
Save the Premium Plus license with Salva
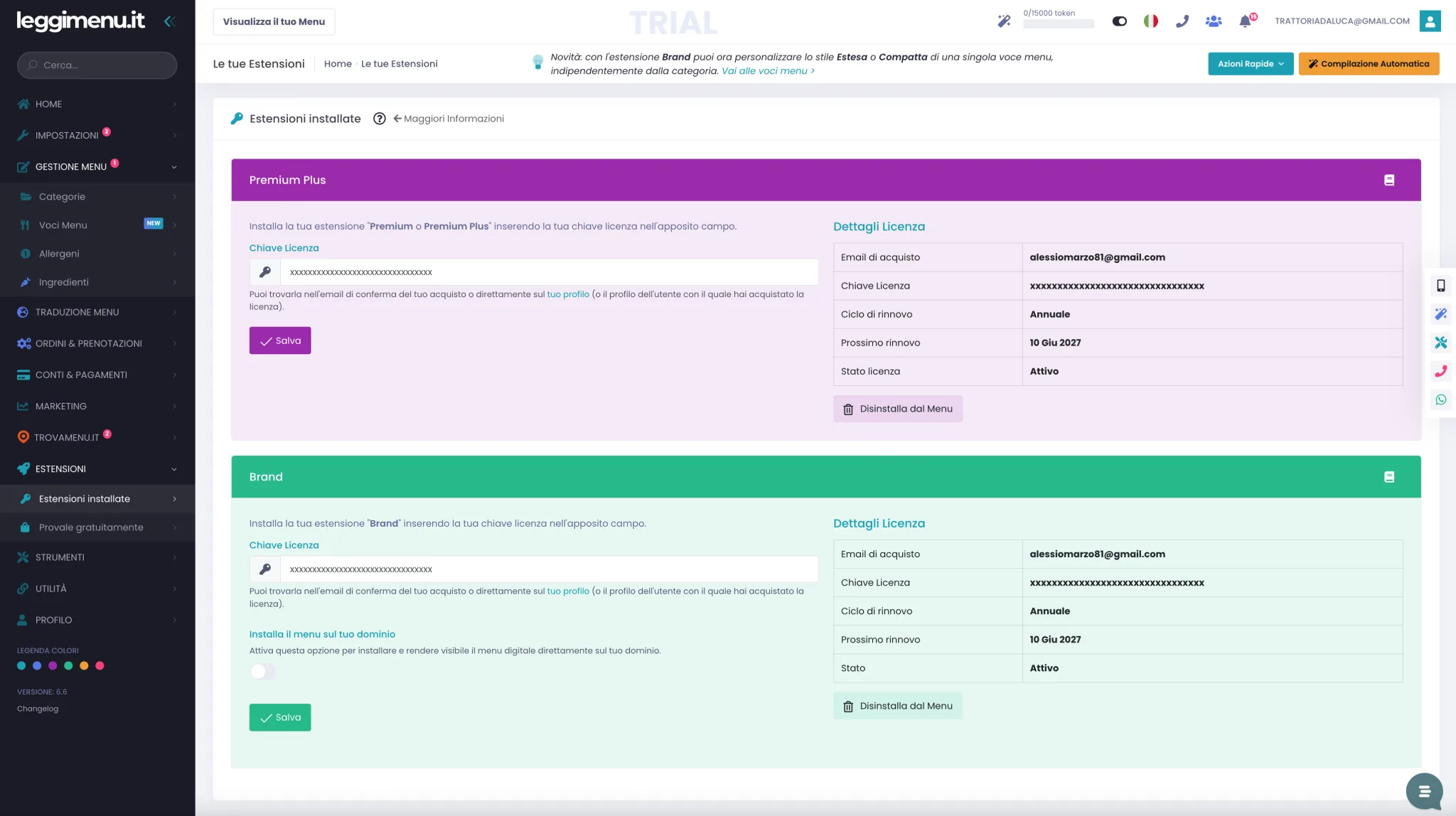pyautogui.click(x=280, y=340)
